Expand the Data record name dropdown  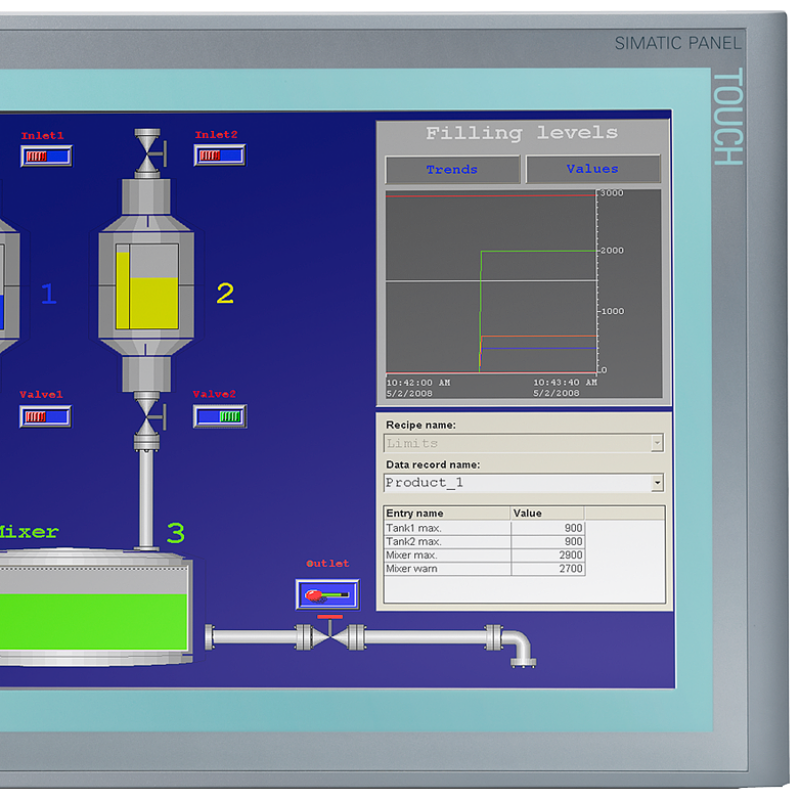656,483
